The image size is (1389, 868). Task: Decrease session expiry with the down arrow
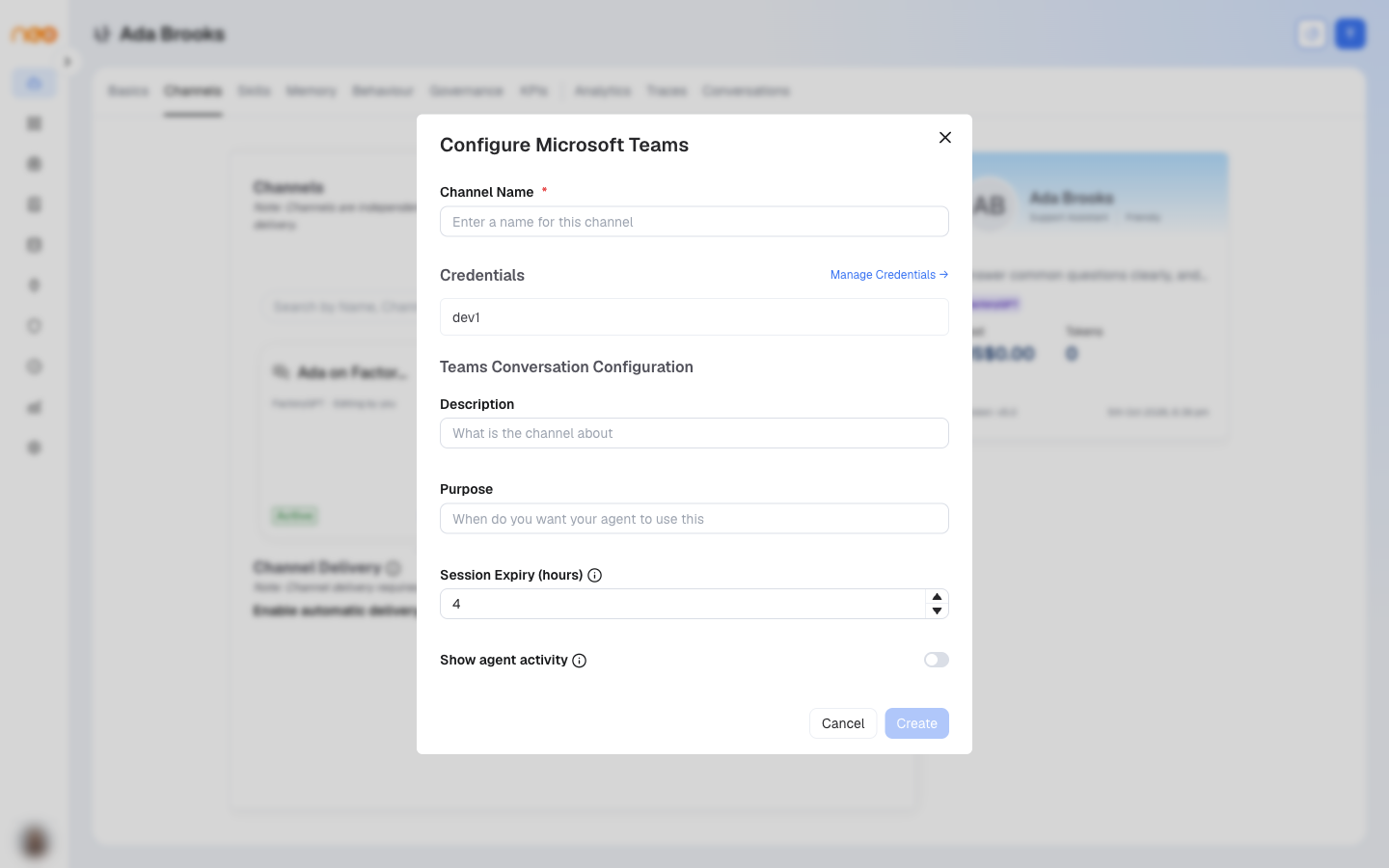click(937, 611)
